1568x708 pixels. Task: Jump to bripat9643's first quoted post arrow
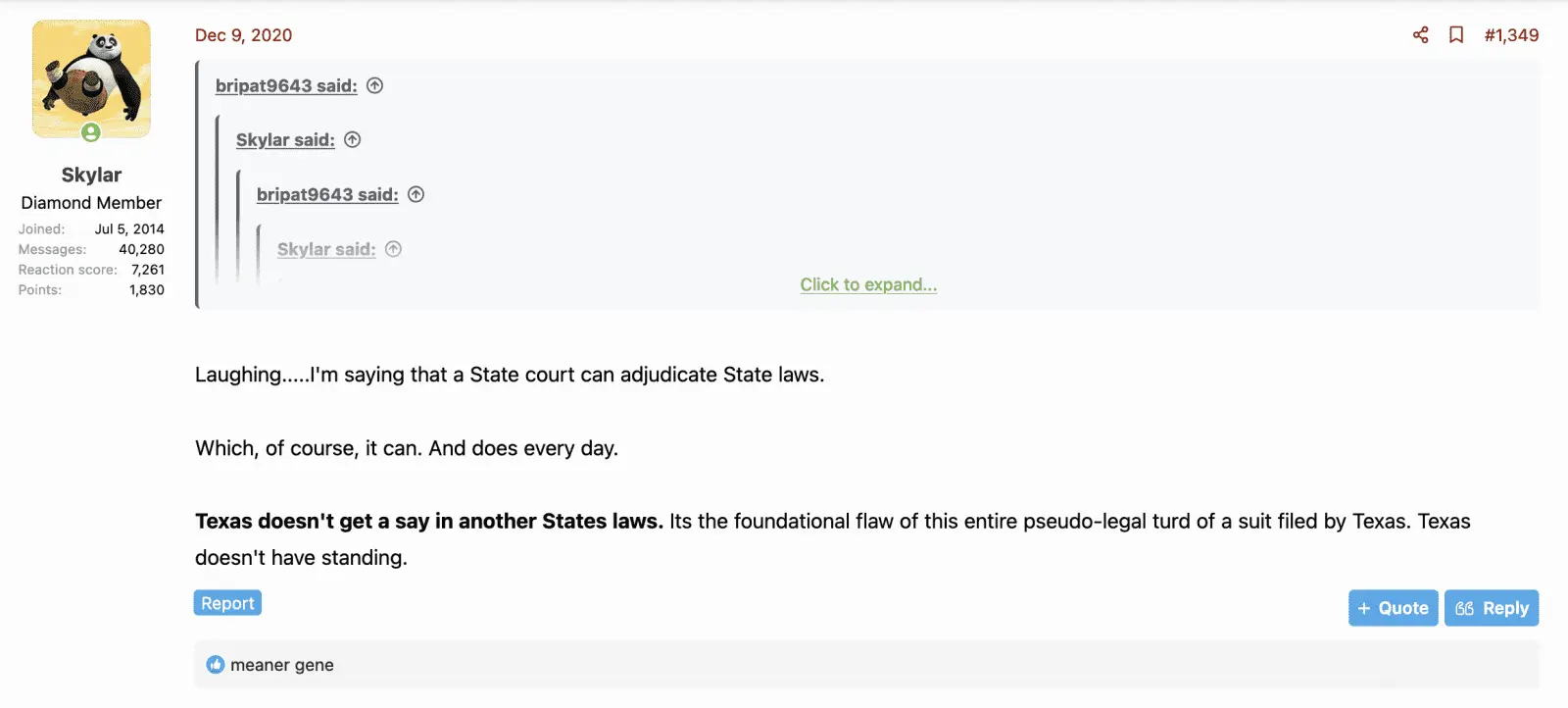click(374, 86)
